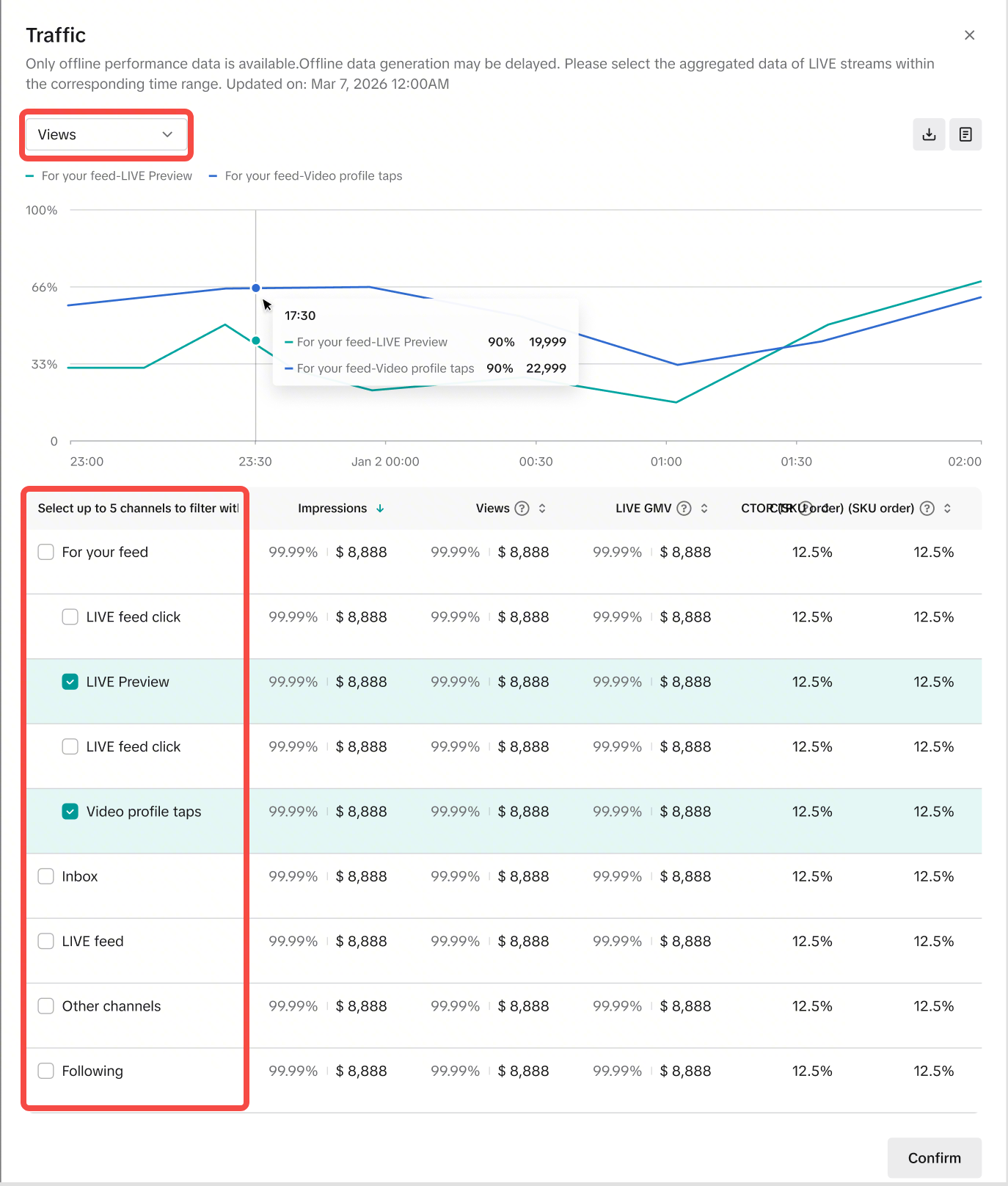
Task: Toggle sort arrows on the rightmost SKU order column
Action: pos(947,509)
